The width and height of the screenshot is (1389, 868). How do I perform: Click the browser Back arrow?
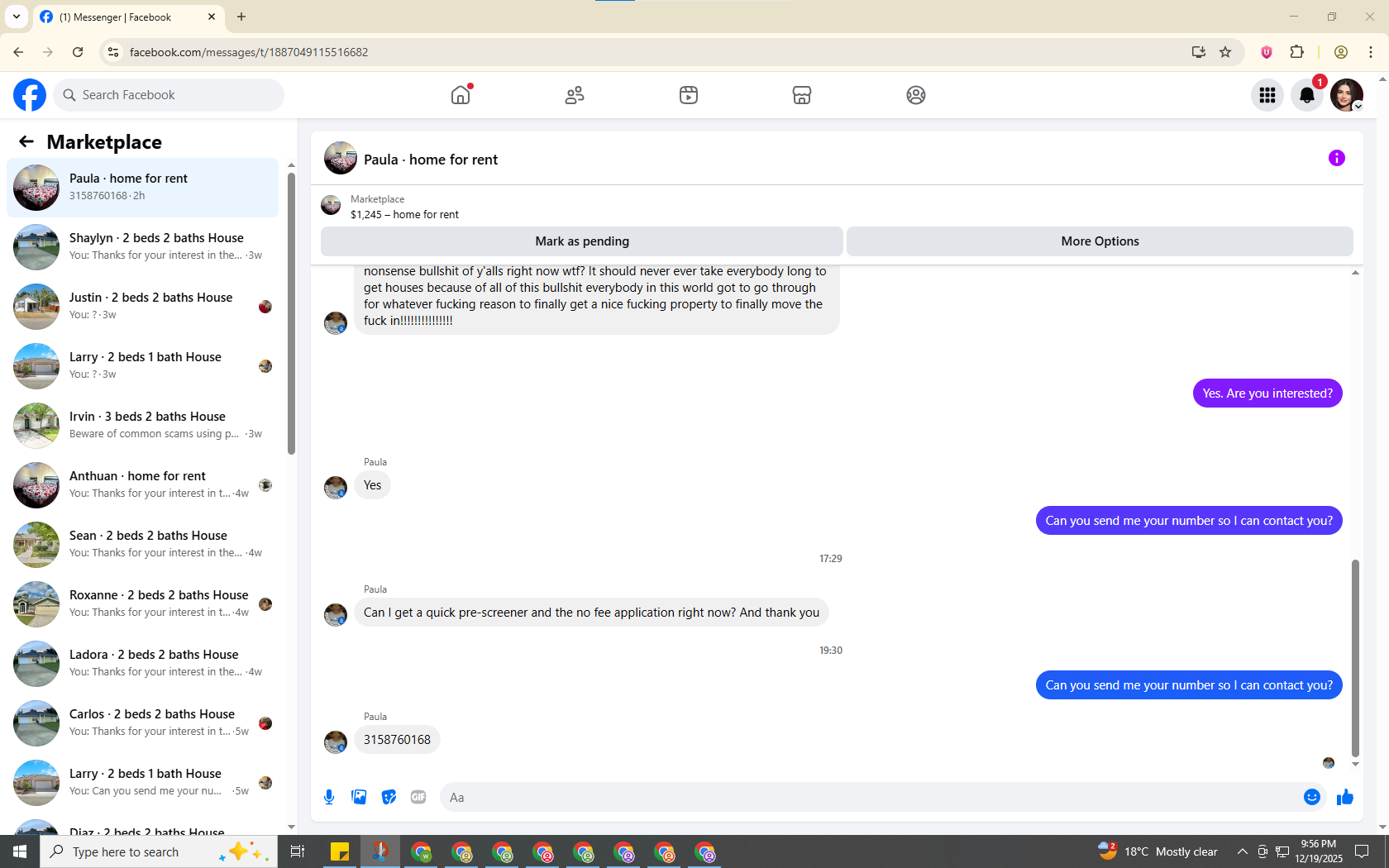(x=18, y=52)
